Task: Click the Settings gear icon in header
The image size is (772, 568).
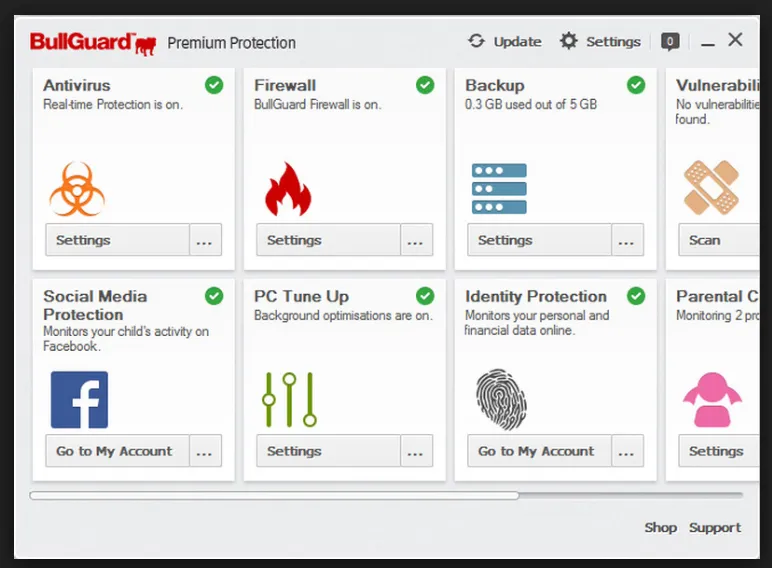Action: [568, 41]
